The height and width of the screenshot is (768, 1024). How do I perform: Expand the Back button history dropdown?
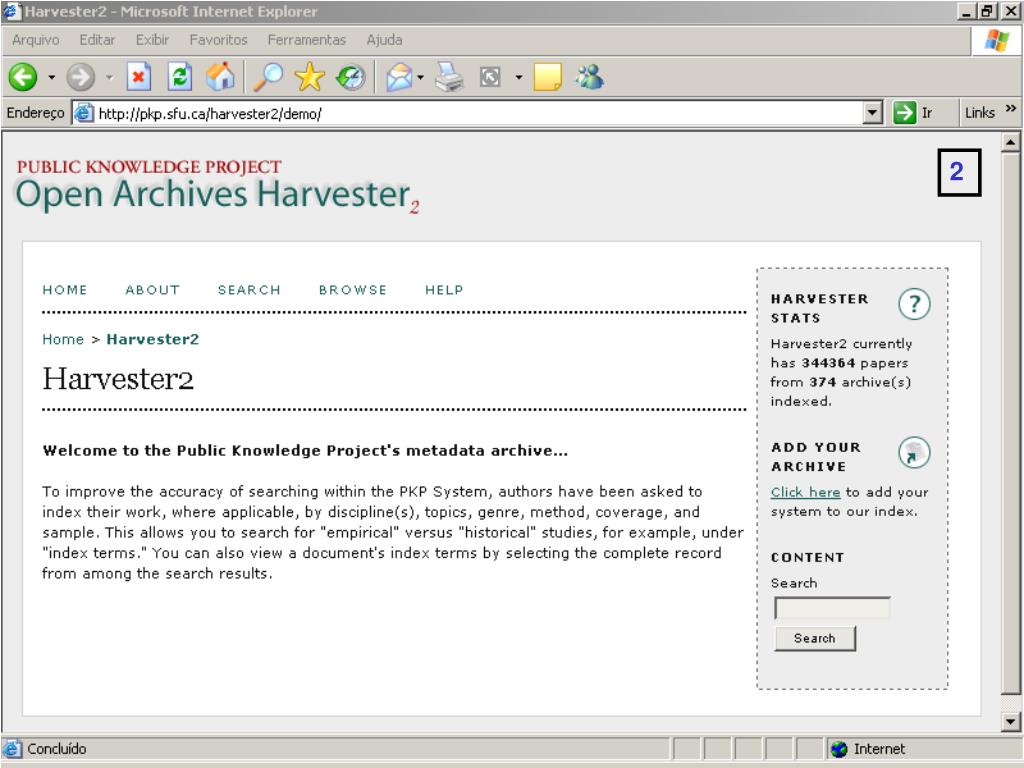pyautogui.click(x=52, y=77)
